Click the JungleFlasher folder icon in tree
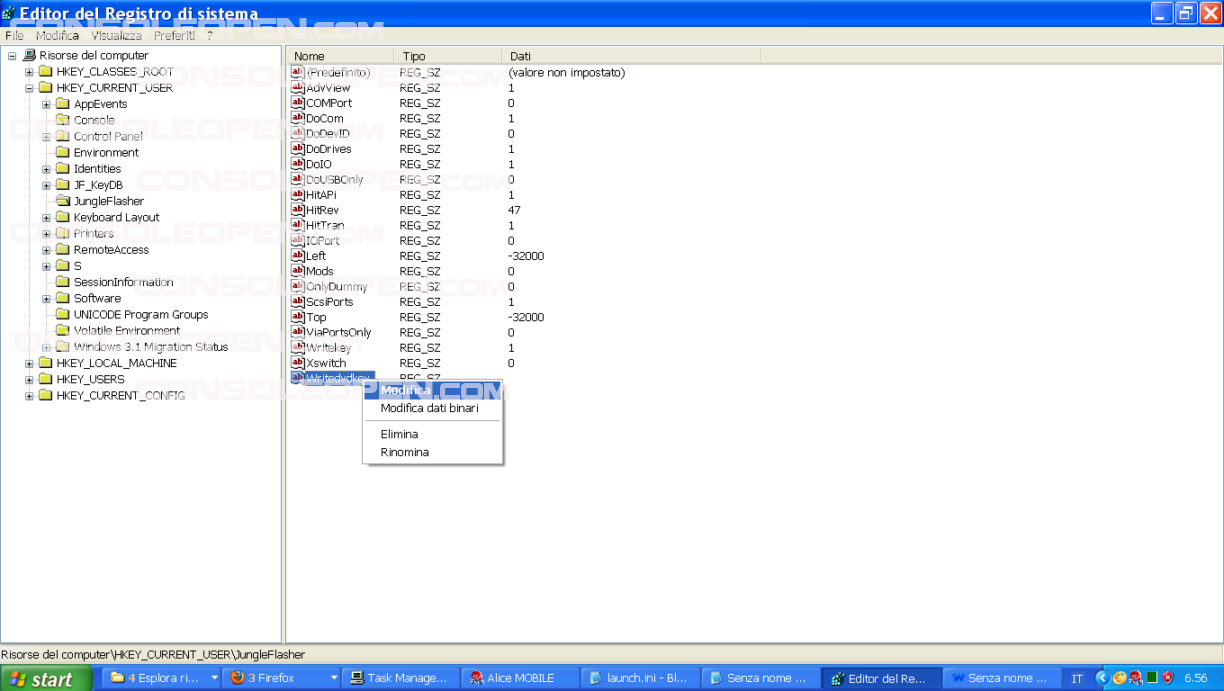This screenshot has height=691, width=1224. pos(62,201)
